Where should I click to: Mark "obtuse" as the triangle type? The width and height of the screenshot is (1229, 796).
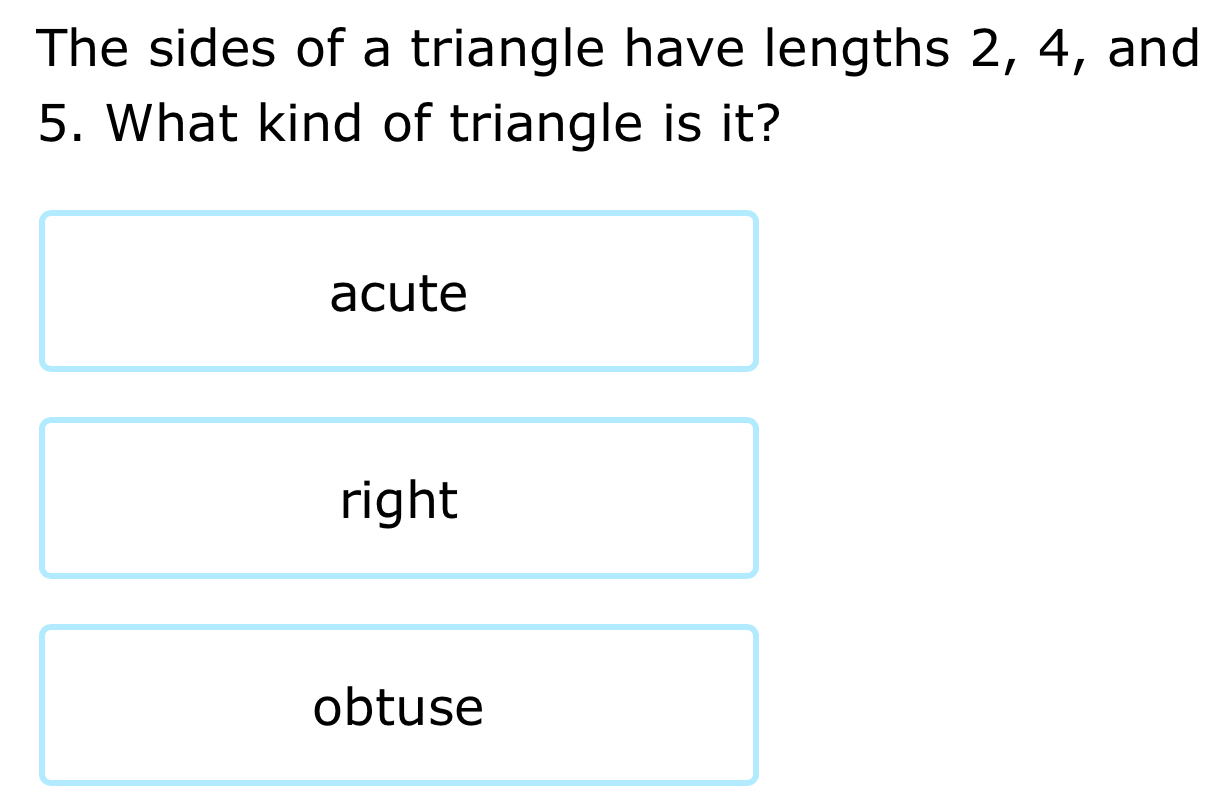(x=399, y=705)
